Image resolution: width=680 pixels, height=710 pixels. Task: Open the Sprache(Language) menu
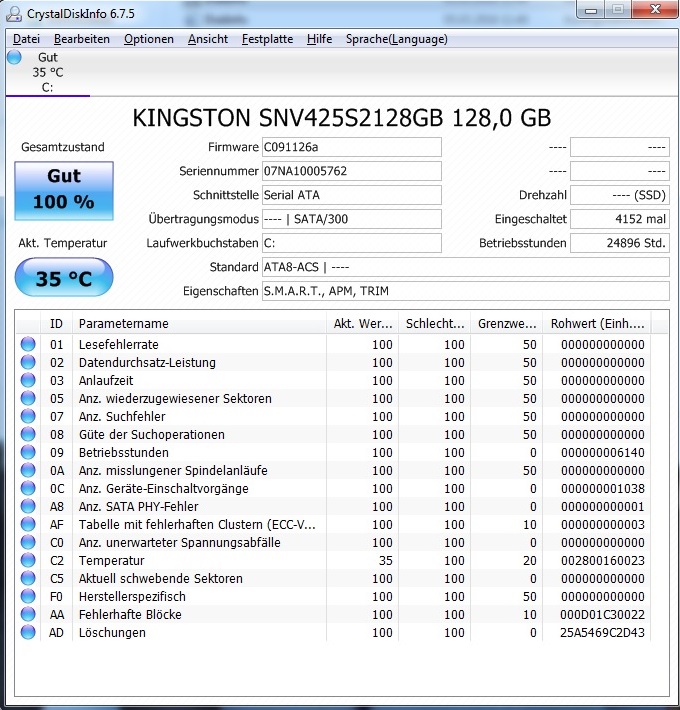pyautogui.click(x=397, y=39)
